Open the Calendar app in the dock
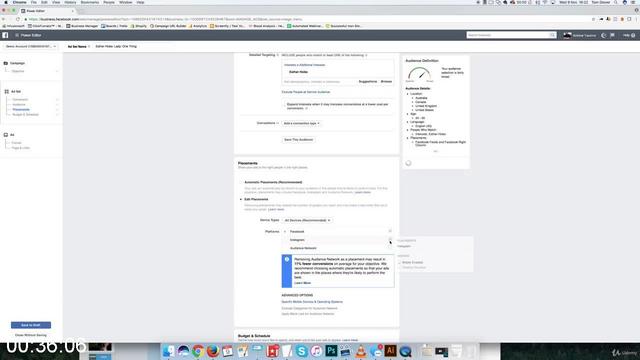640x360 pixels. [x=227, y=351]
